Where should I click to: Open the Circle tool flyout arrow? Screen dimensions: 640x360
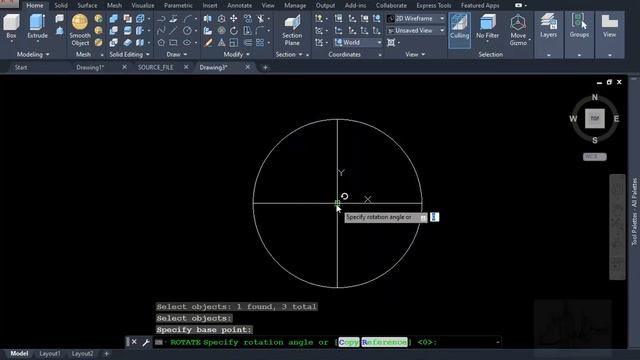[195, 31]
